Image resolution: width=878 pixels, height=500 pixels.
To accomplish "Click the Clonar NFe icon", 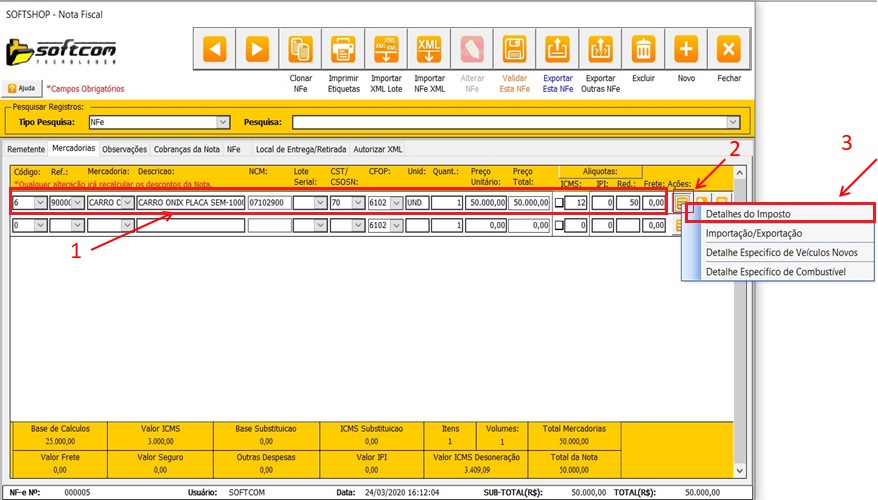I will coord(300,49).
